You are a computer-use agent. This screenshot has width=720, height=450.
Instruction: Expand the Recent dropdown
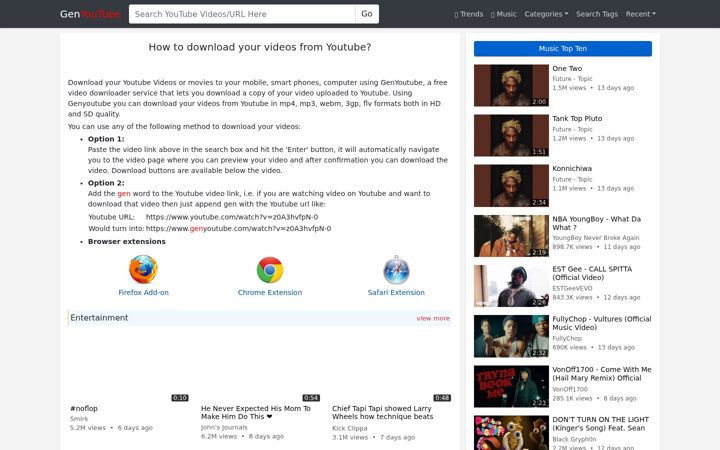pyautogui.click(x=641, y=14)
